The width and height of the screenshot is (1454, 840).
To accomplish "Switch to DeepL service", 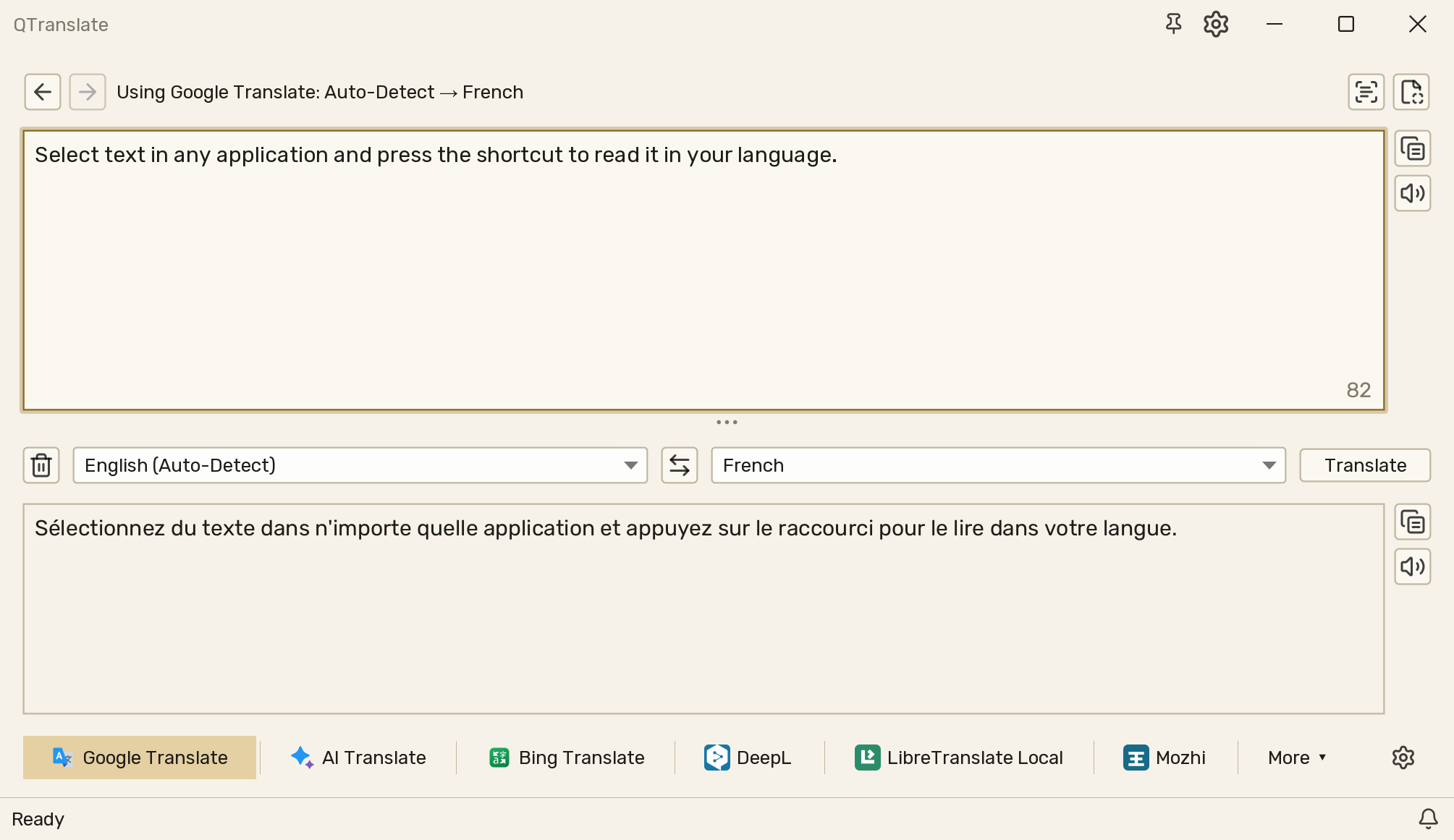I will 748,758.
